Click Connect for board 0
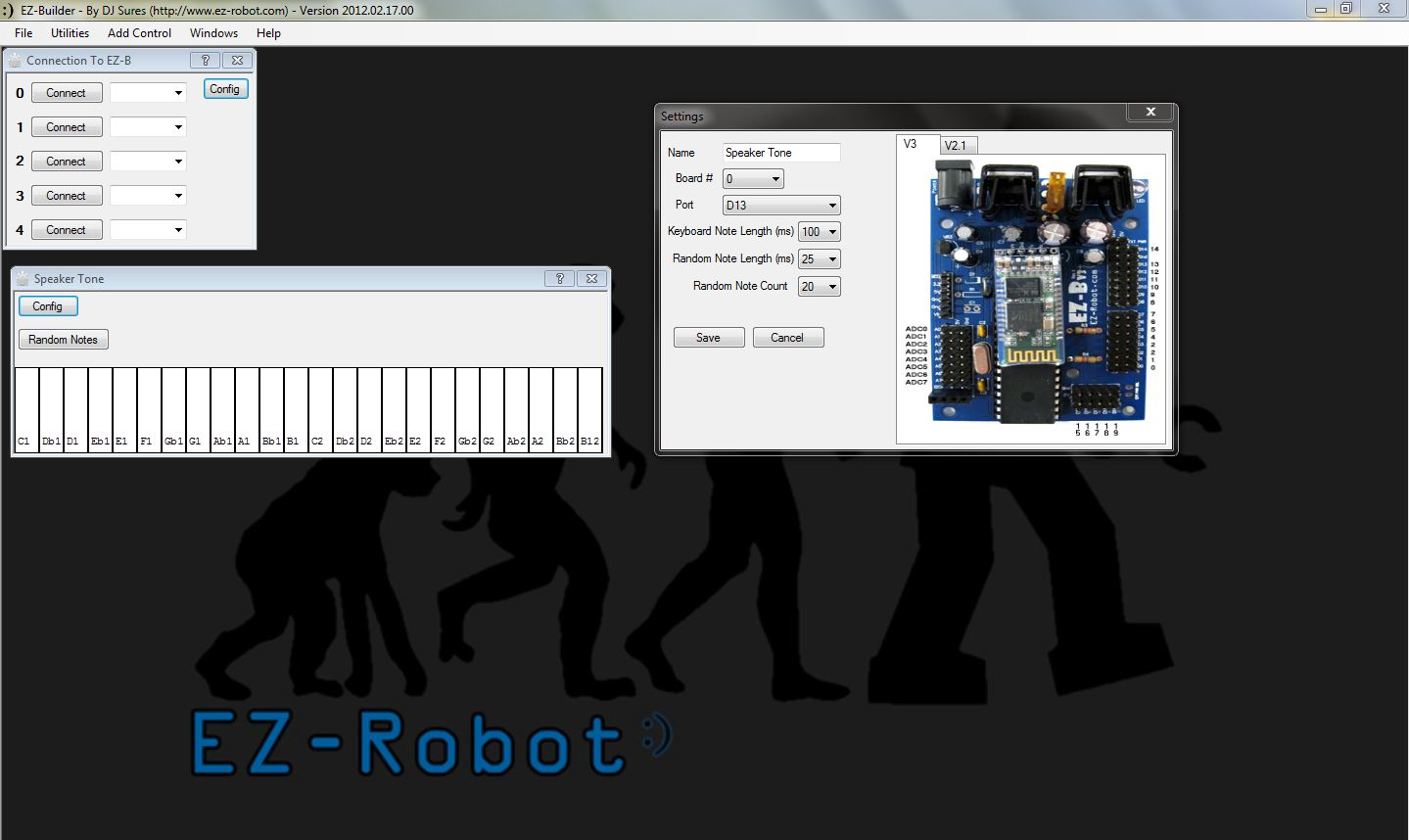This screenshot has width=1409, height=840. coord(67,93)
